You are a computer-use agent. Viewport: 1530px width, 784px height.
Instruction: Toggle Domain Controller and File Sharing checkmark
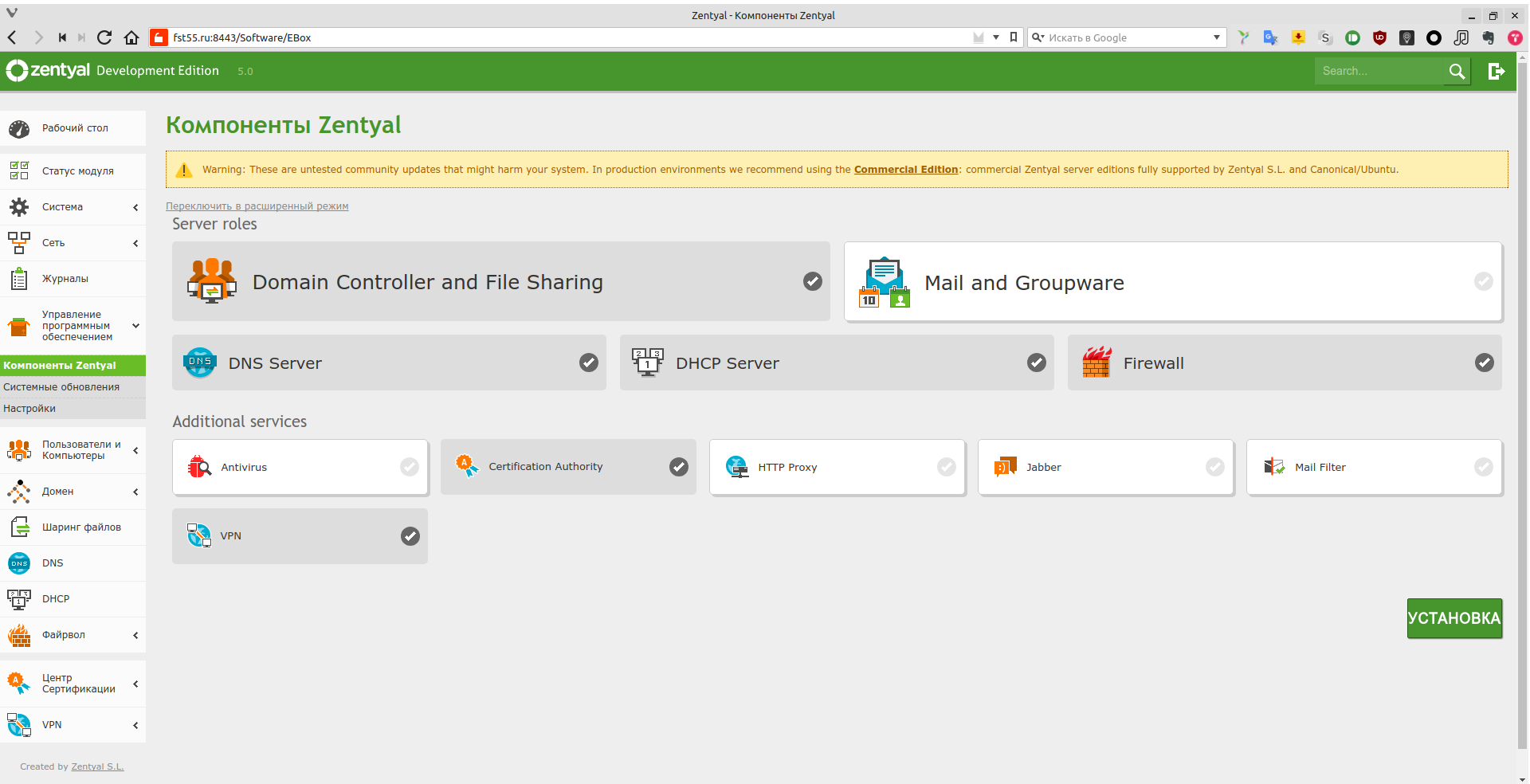813,281
